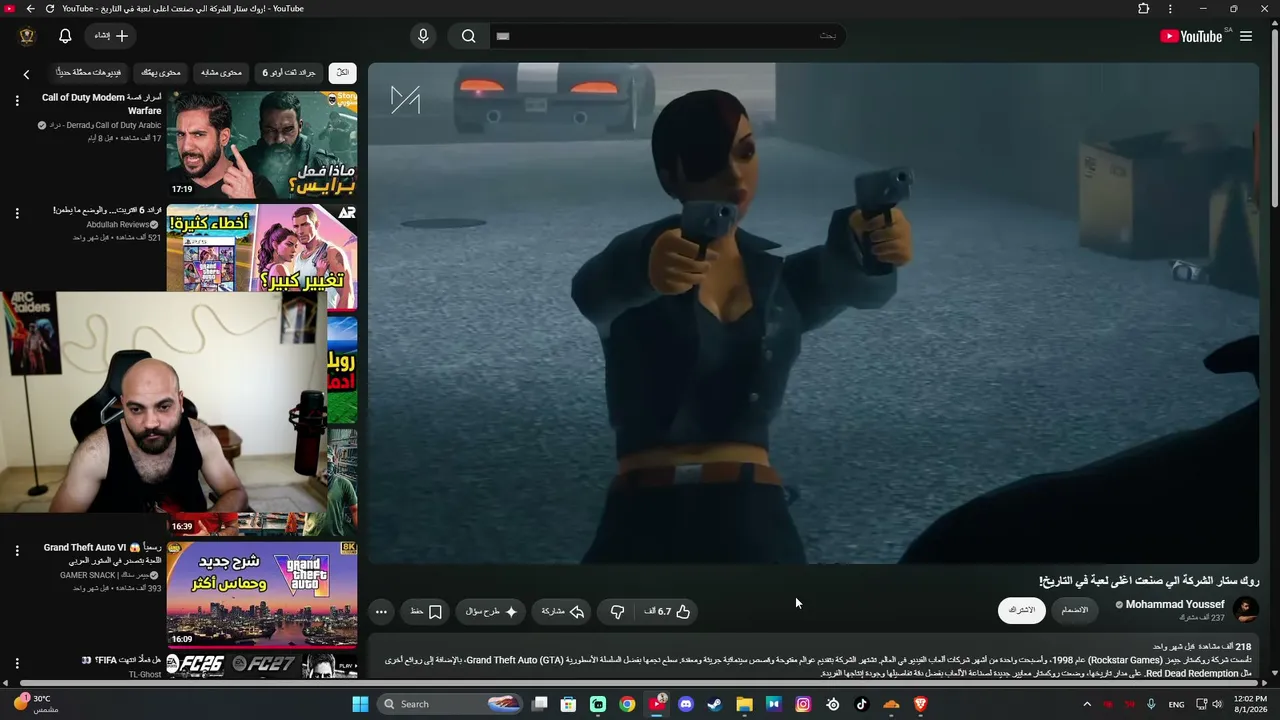1280x720 pixels.
Task: Open the 'Call of Duty Modern Warfare' video title
Action: (102, 104)
